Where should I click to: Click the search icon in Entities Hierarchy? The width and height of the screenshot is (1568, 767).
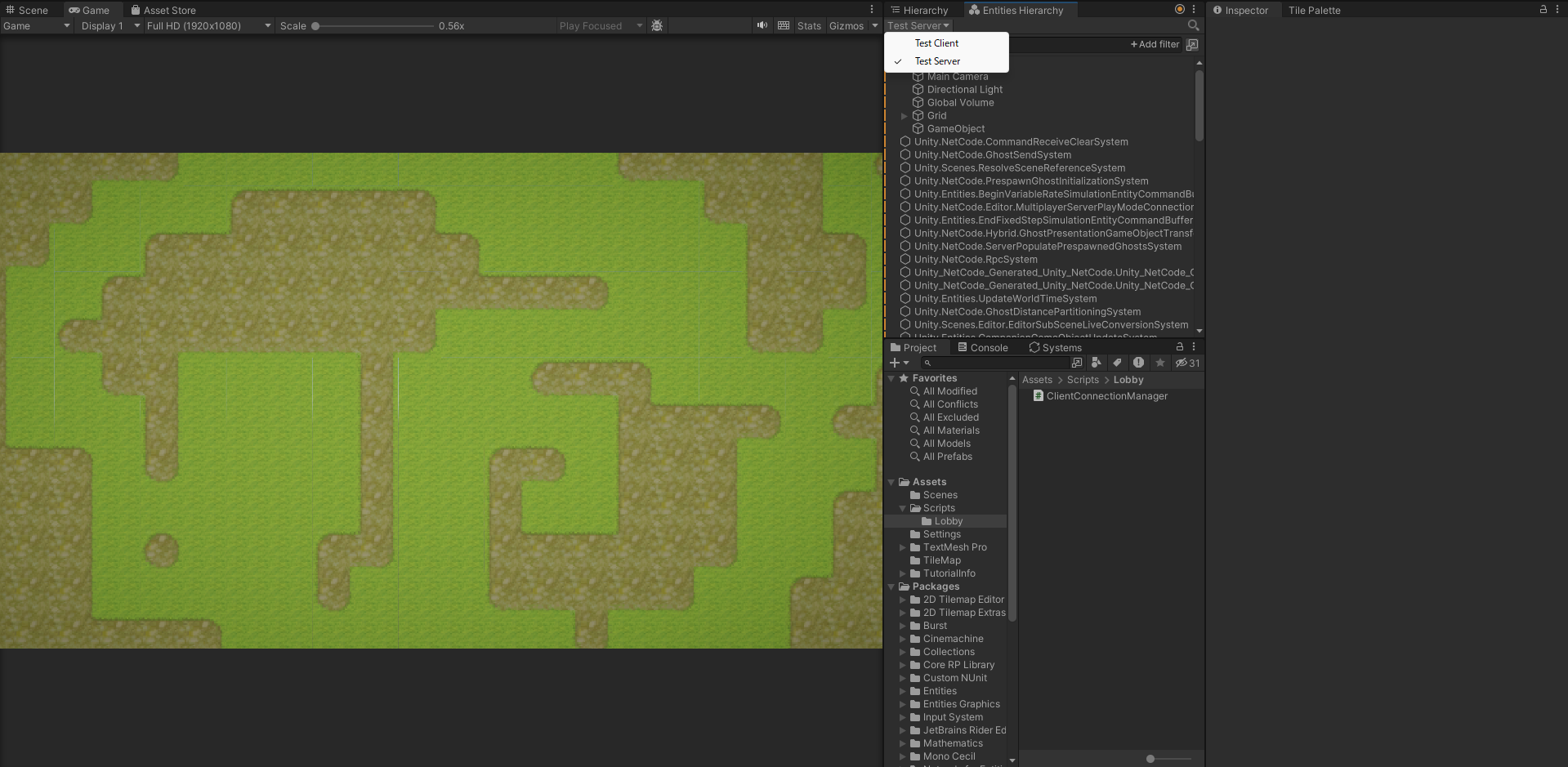click(x=1193, y=25)
